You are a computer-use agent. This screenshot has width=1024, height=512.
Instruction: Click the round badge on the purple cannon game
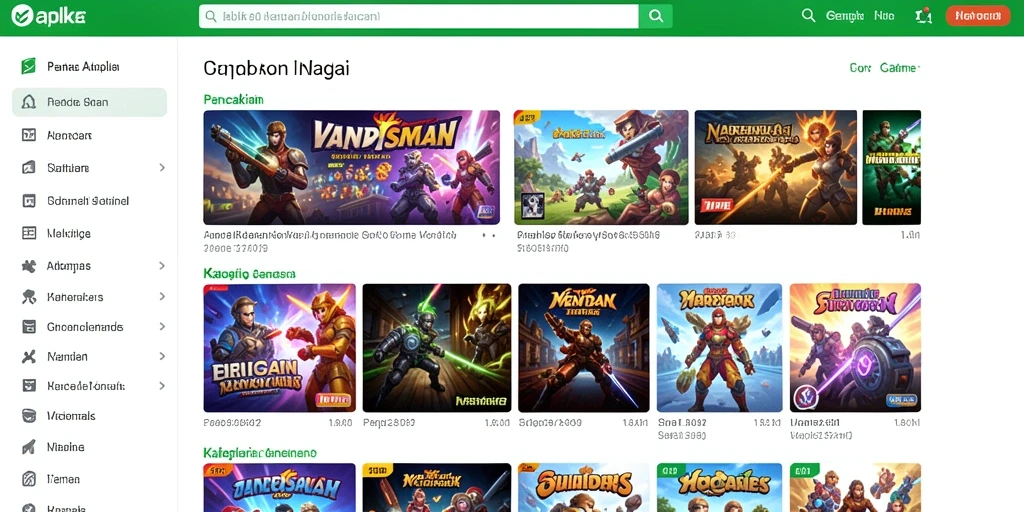[805, 397]
